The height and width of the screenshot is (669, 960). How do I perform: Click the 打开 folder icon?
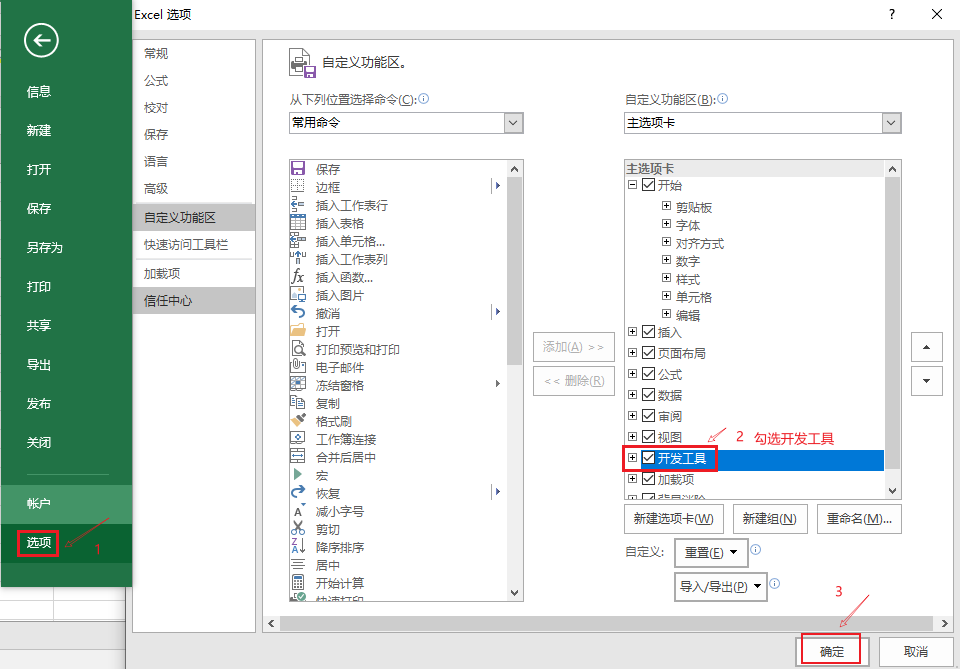coord(298,331)
